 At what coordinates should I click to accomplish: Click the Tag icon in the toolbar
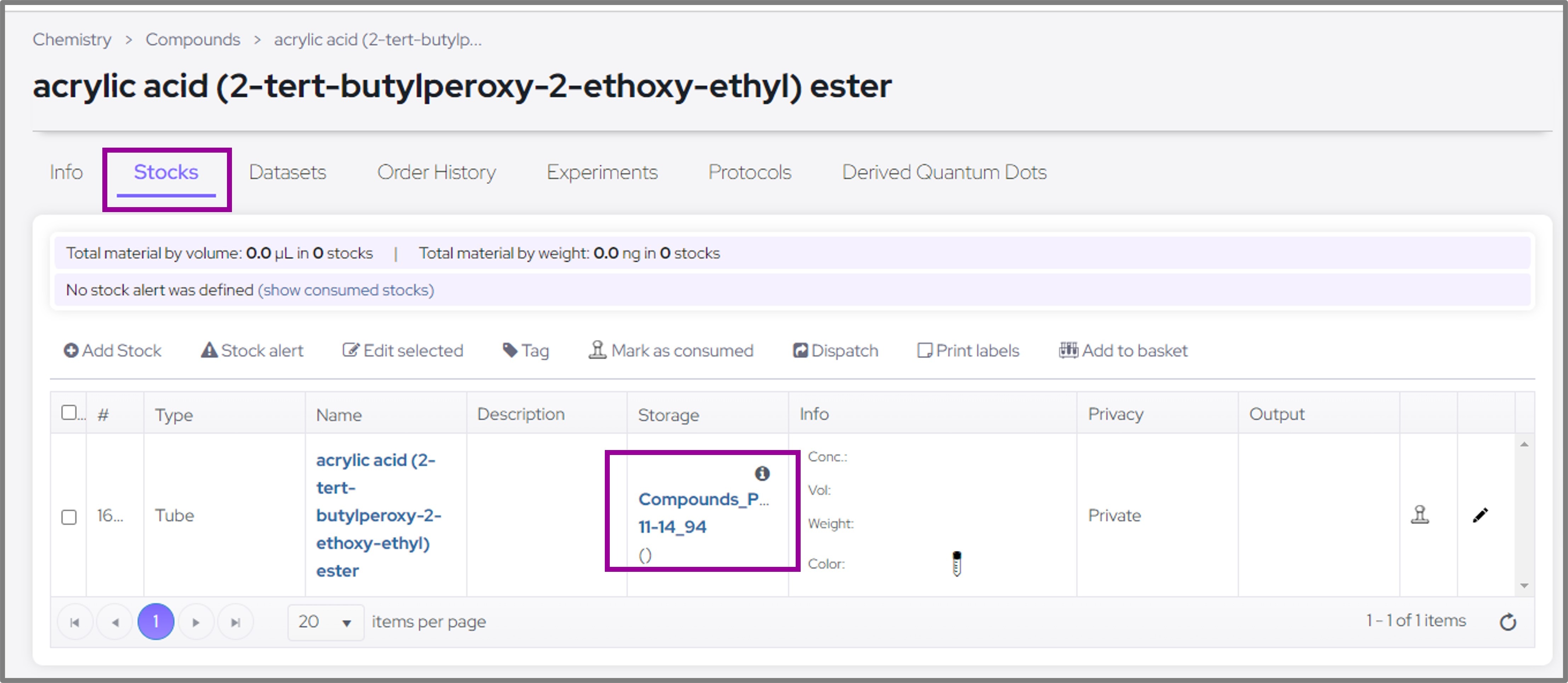click(x=510, y=351)
